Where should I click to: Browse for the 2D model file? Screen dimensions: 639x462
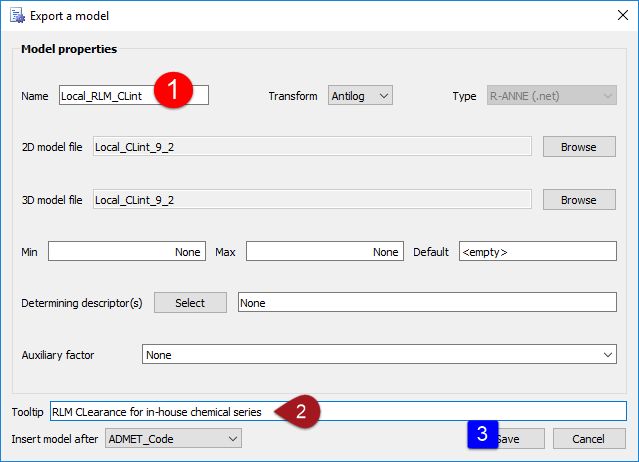pos(579,146)
